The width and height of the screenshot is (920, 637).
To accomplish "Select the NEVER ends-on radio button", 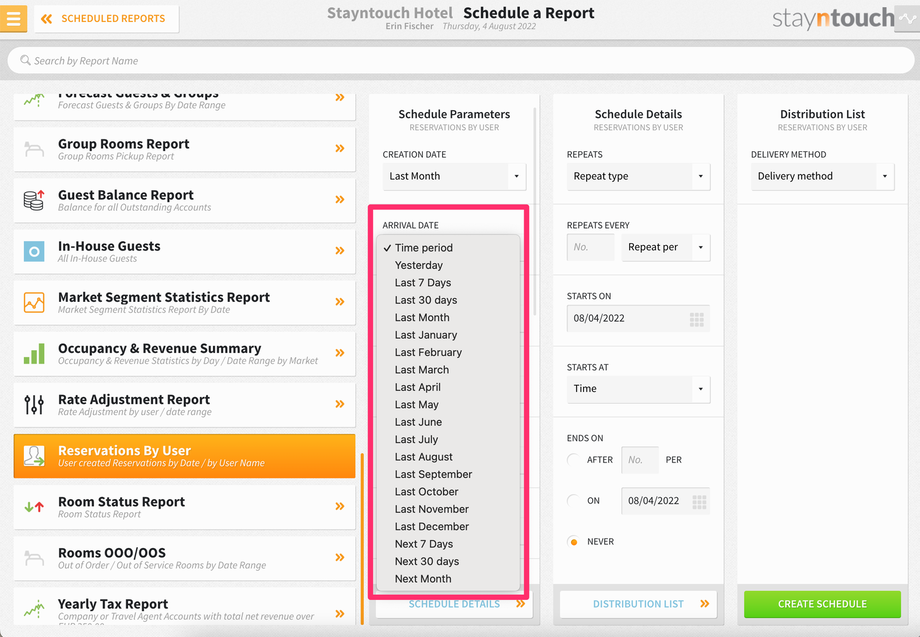I will pos(573,541).
